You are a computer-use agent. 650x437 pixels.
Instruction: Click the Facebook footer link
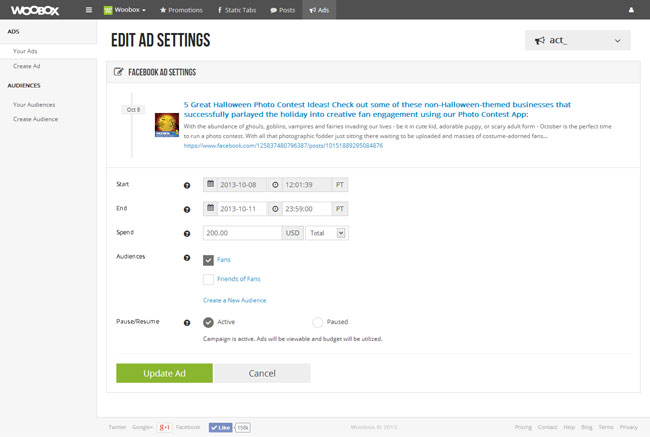tap(188, 427)
